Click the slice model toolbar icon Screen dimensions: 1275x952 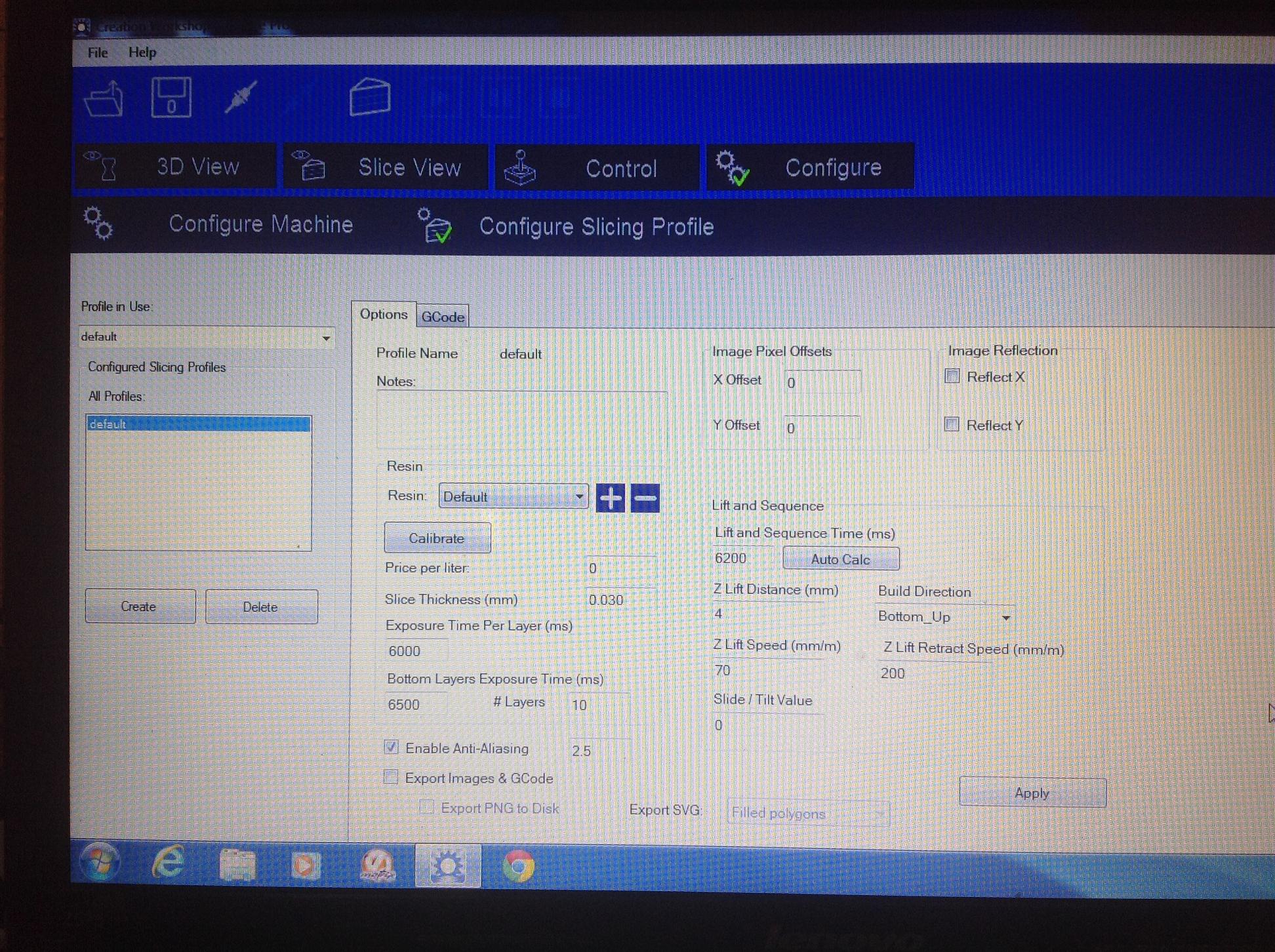tap(370, 97)
